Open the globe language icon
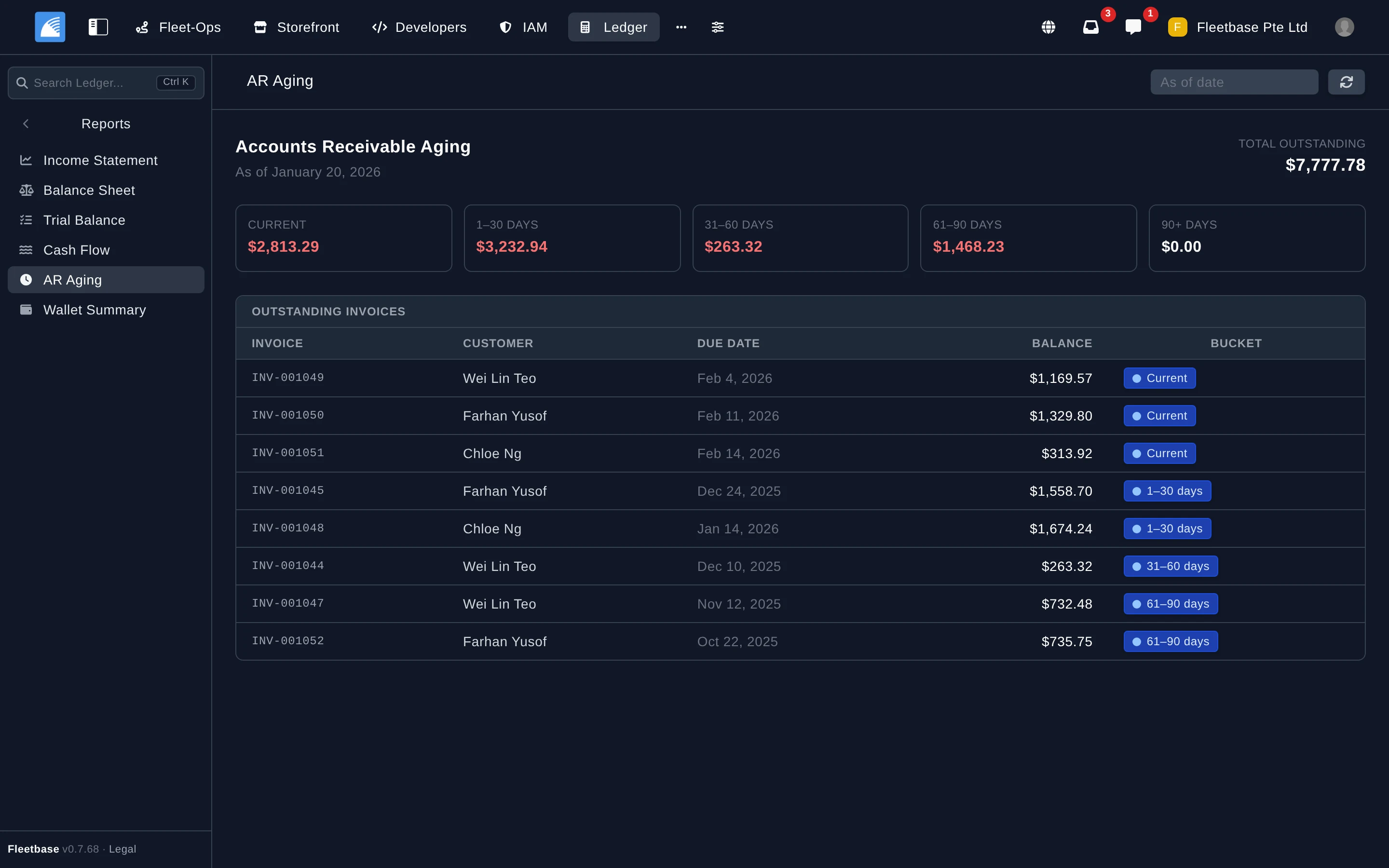 [1048, 27]
